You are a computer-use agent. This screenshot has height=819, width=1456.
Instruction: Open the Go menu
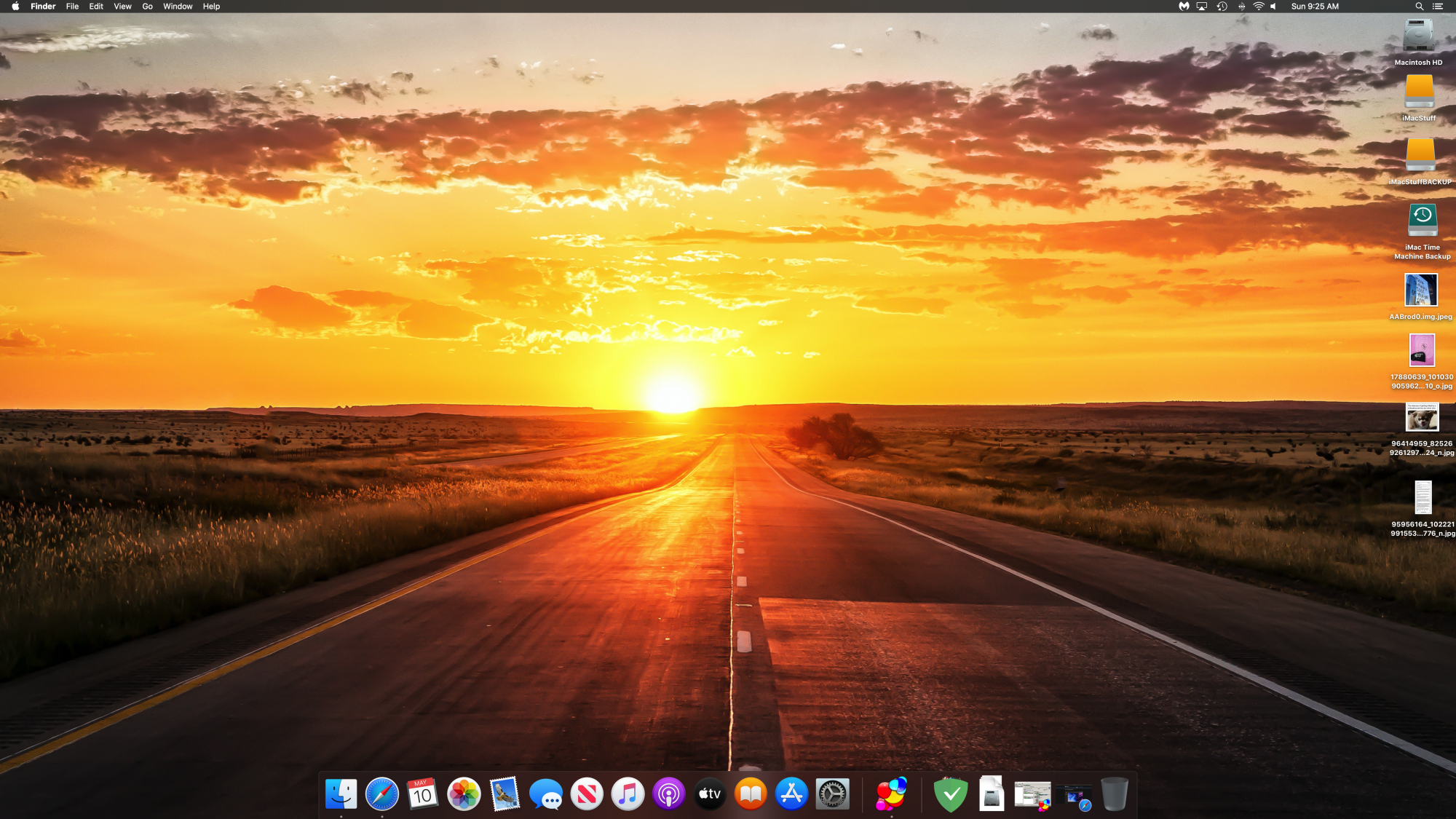[x=147, y=7]
